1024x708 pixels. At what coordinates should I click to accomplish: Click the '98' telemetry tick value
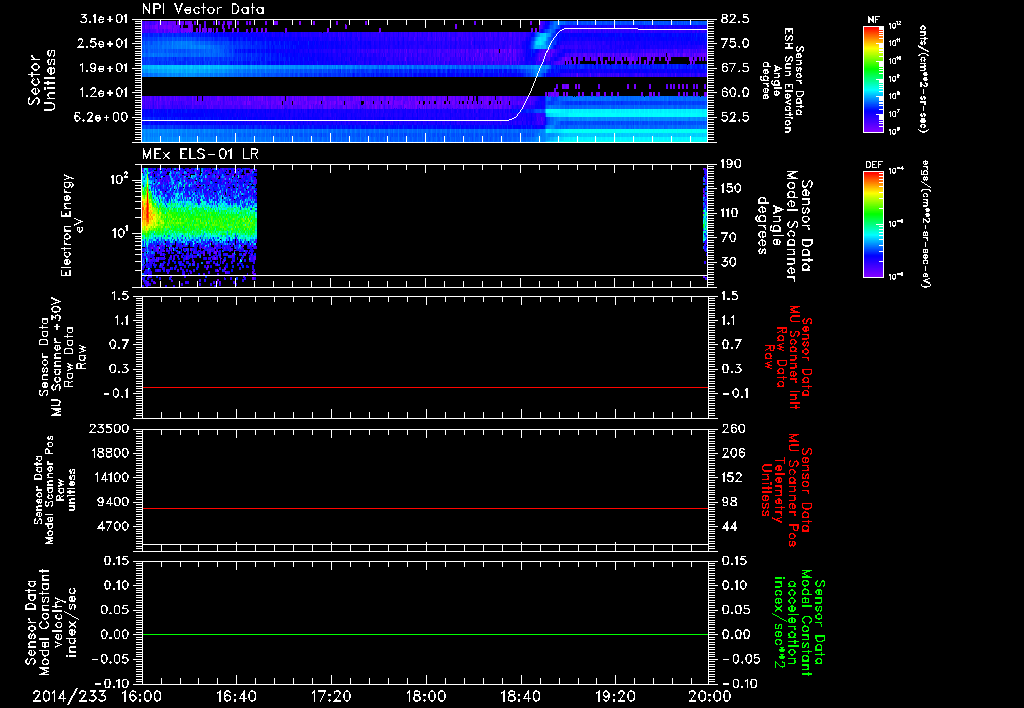point(728,502)
